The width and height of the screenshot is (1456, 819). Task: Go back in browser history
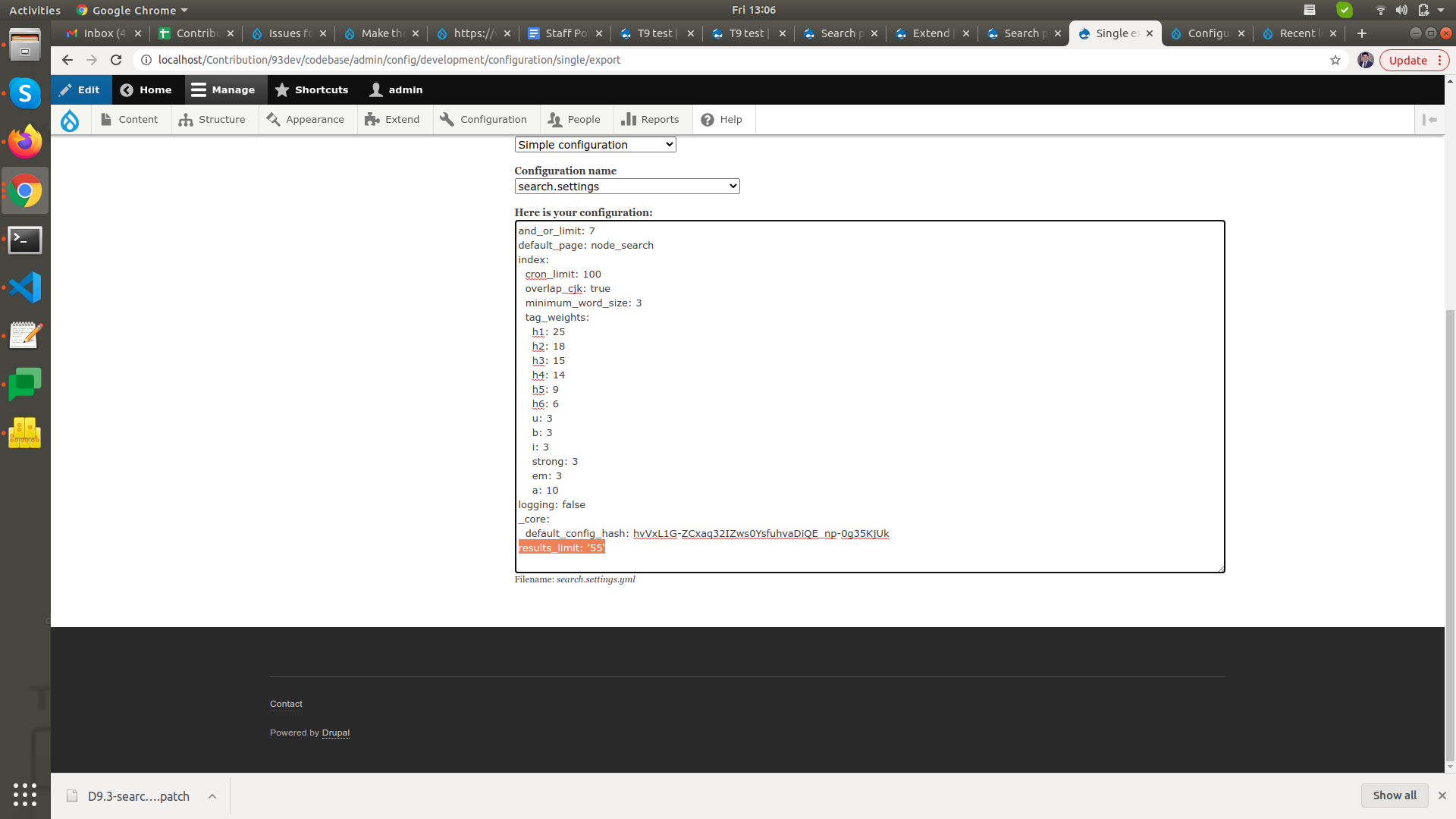tap(67, 60)
